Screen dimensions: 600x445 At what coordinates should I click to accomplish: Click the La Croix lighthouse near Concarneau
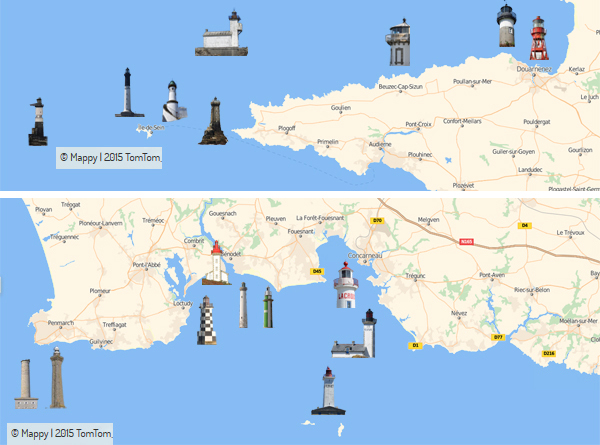[346, 285]
